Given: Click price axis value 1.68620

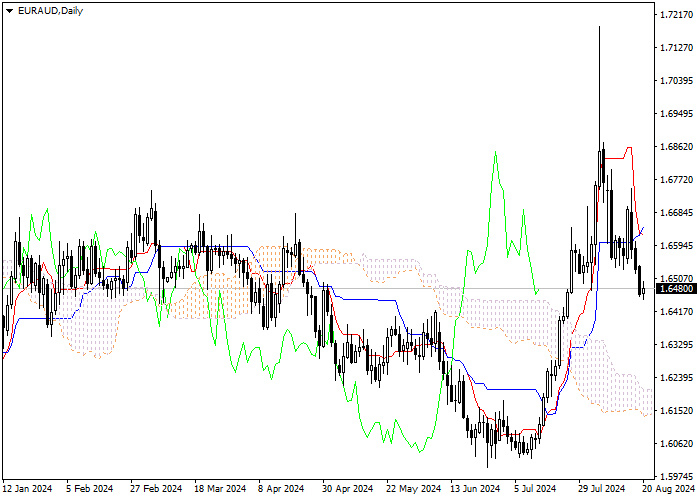Looking at the screenshot, I should pos(677,147).
